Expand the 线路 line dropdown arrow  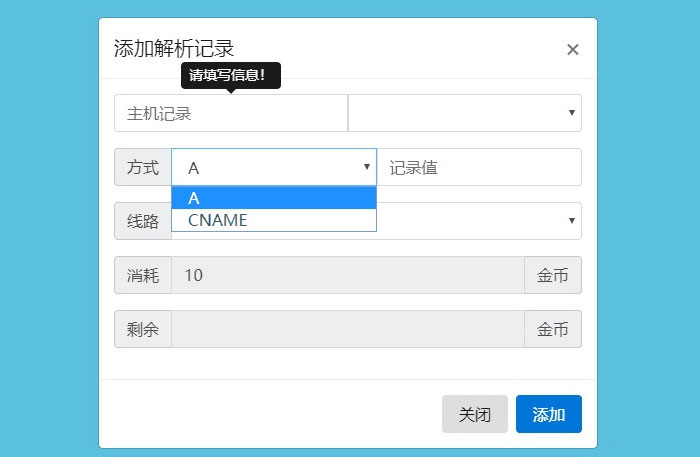[571, 220]
